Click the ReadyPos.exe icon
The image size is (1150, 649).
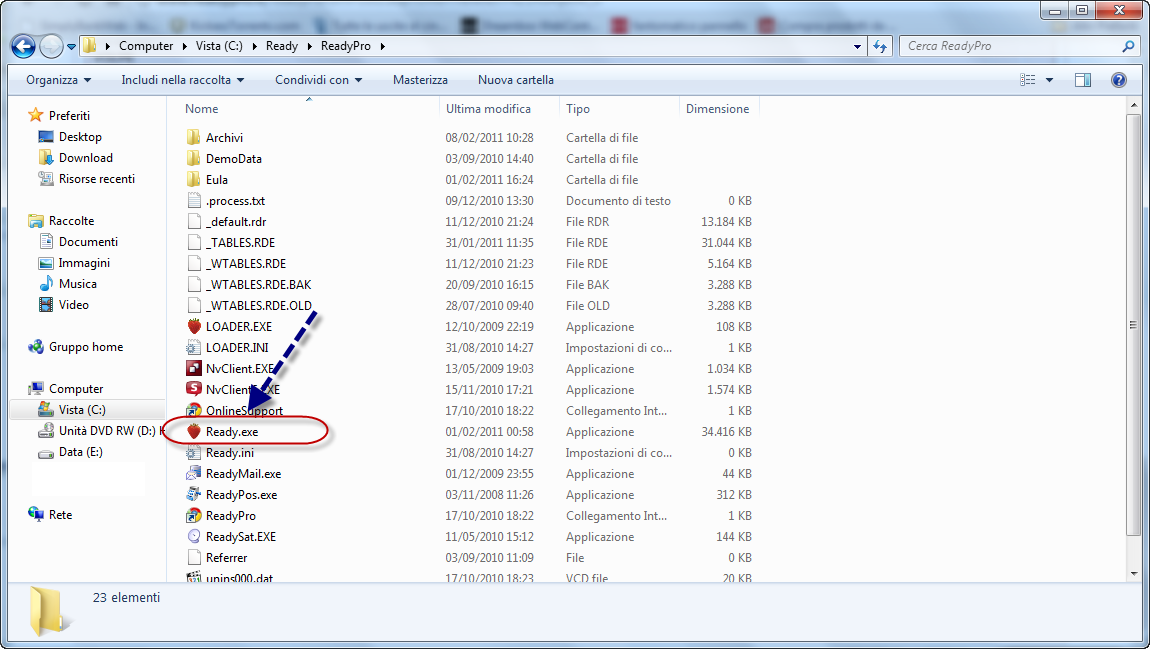[x=194, y=495]
